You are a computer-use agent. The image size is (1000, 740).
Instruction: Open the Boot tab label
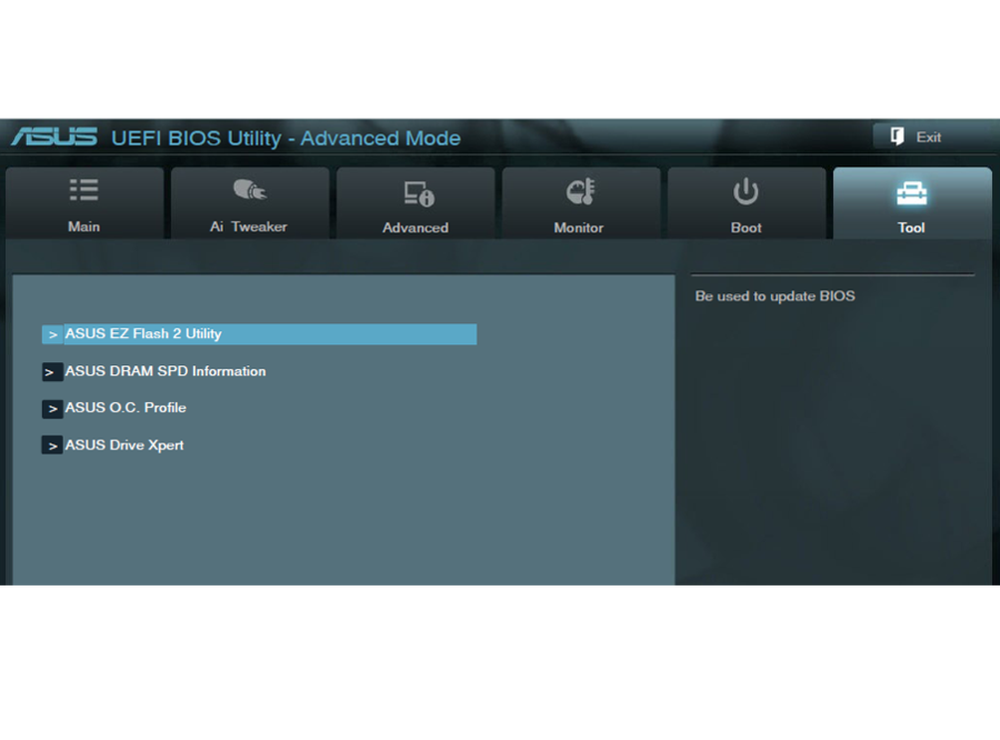tap(746, 228)
